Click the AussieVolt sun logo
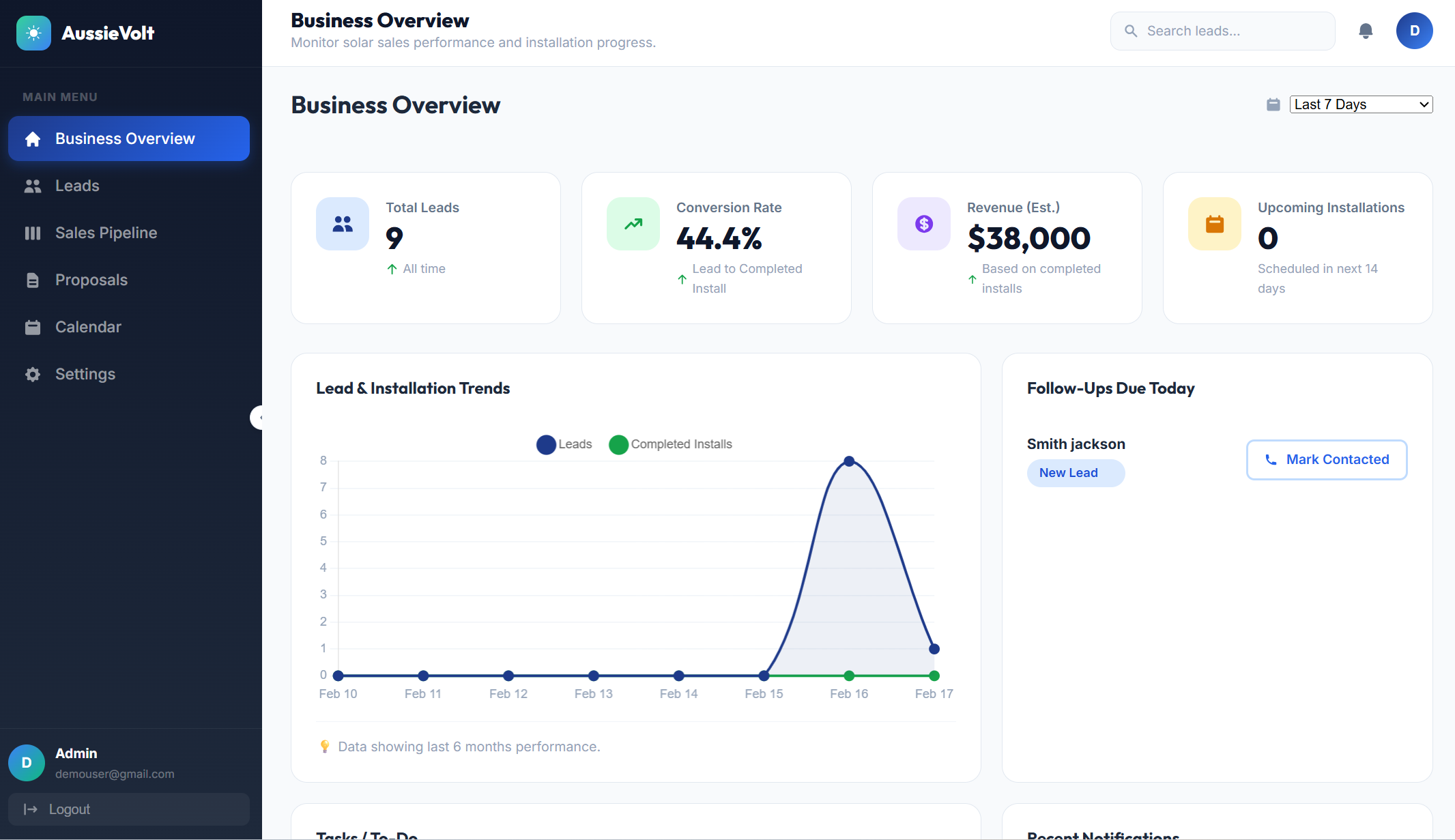 (33, 33)
